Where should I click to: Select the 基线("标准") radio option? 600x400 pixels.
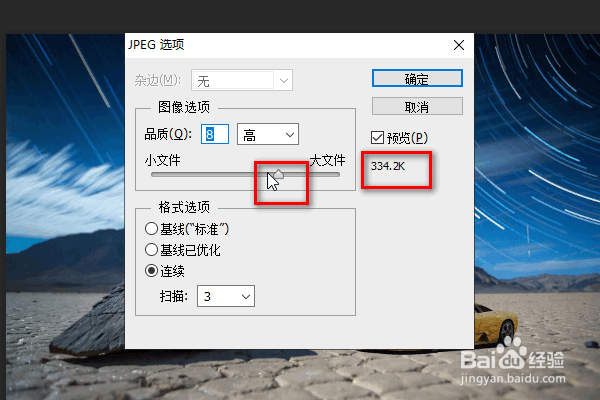point(152,229)
